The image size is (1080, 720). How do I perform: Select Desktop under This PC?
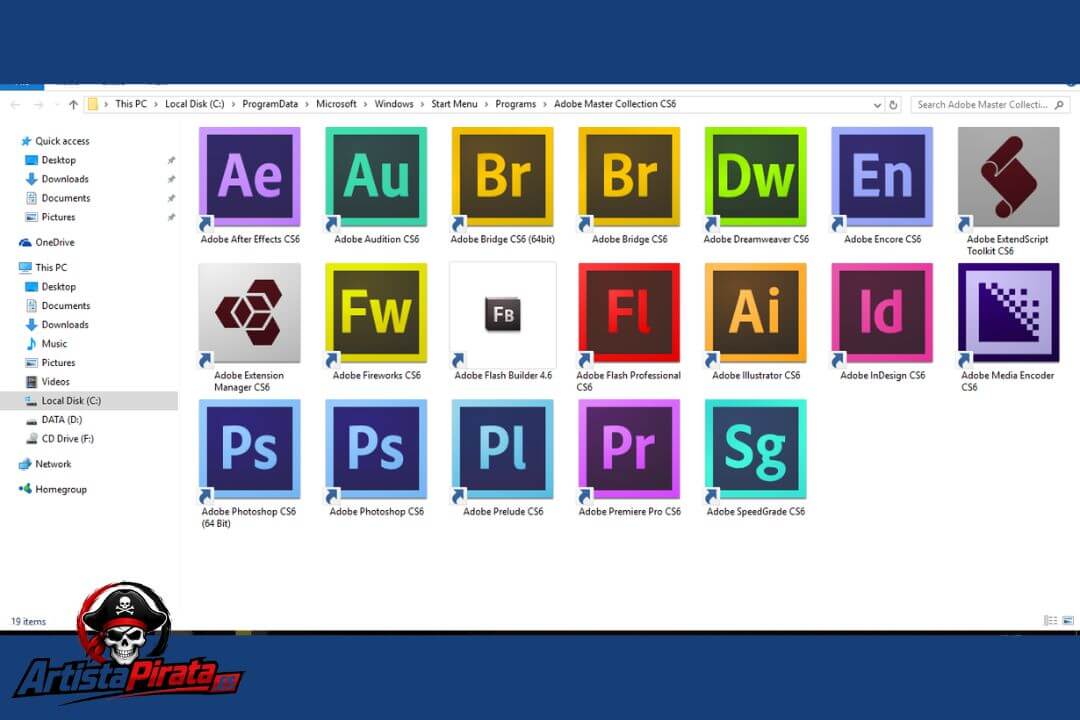59,287
